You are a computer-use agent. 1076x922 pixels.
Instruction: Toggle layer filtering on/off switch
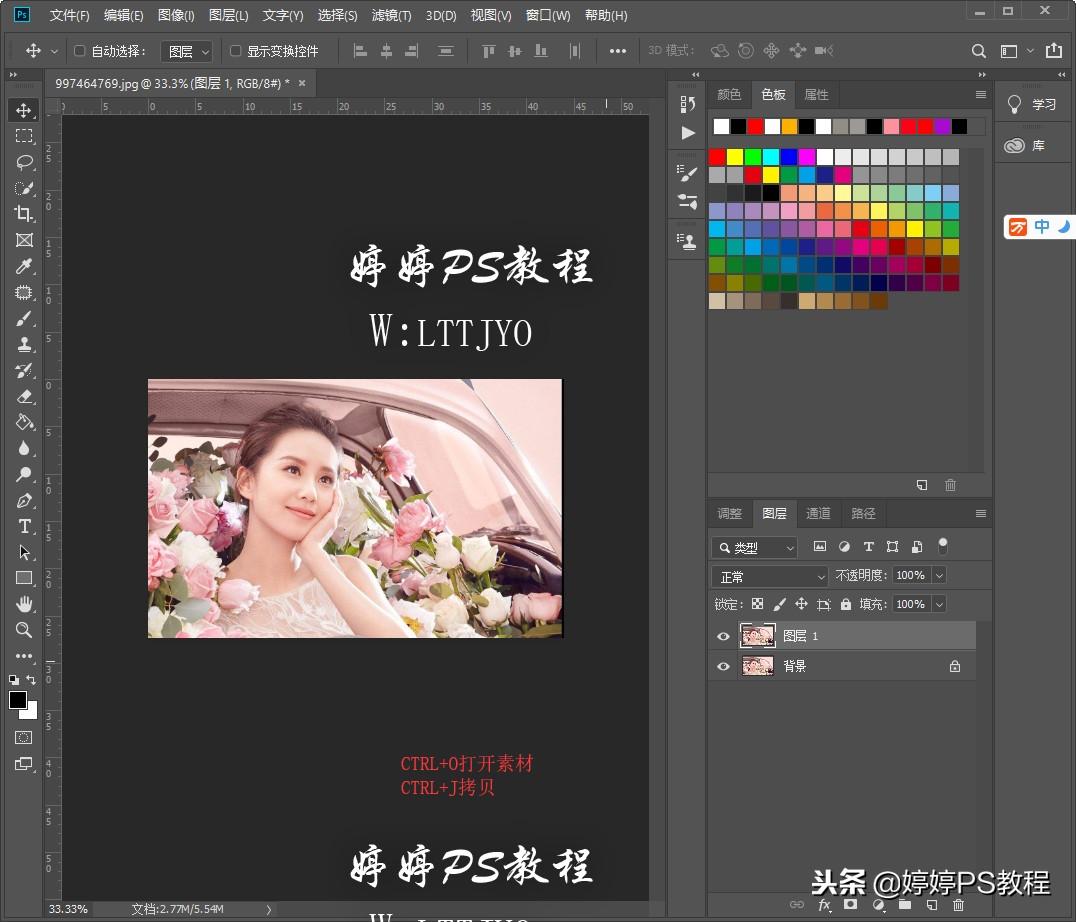tap(943, 546)
